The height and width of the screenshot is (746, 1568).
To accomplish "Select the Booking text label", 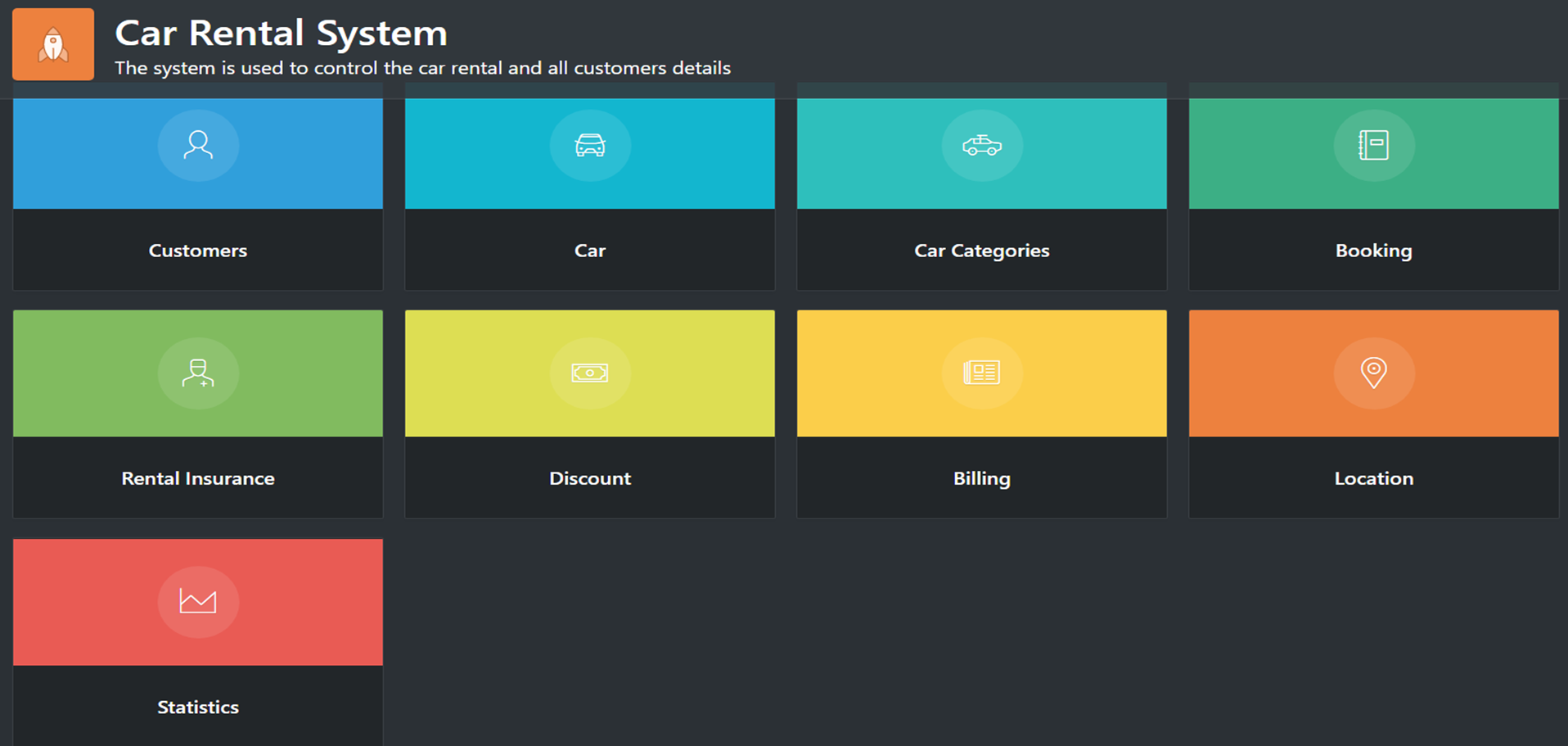I will [1373, 251].
